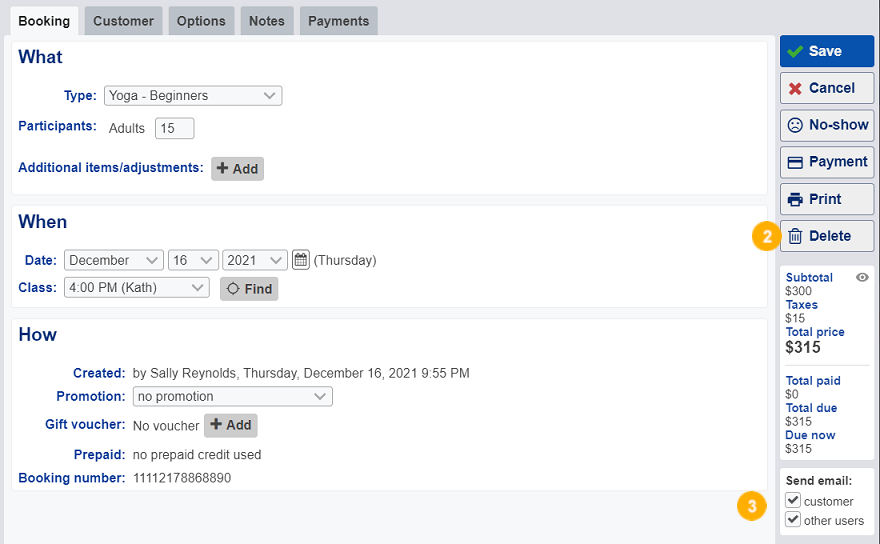880x544 pixels.
Task: Click the Save button
Action: pyautogui.click(x=827, y=51)
